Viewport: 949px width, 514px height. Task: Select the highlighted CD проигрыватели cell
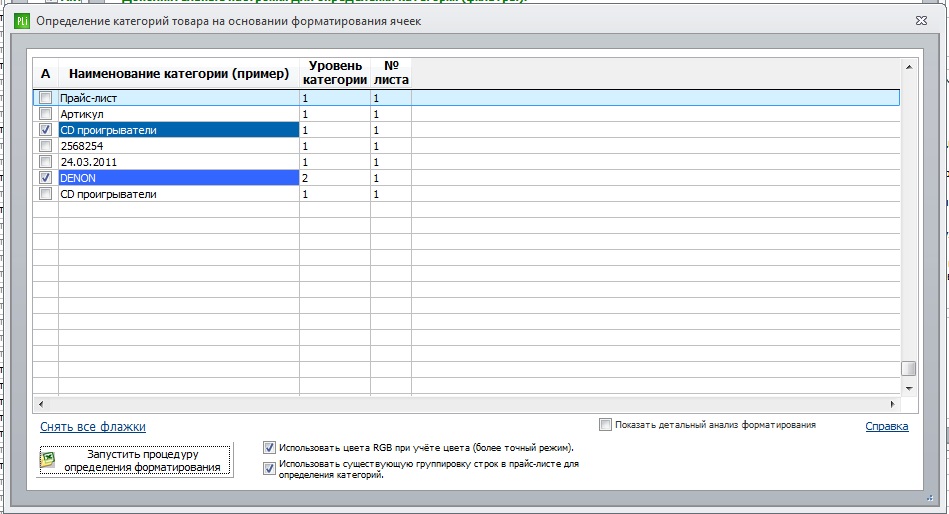click(x=179, y=130)
